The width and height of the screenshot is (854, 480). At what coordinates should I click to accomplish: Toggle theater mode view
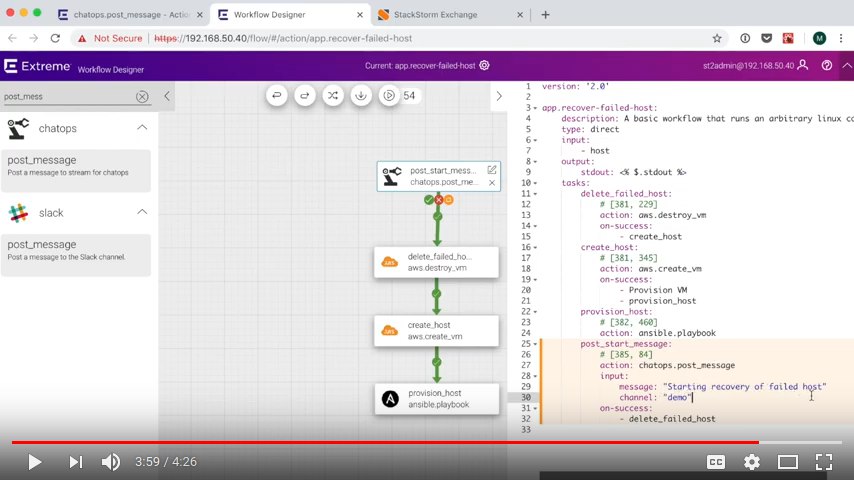(788, 462)
